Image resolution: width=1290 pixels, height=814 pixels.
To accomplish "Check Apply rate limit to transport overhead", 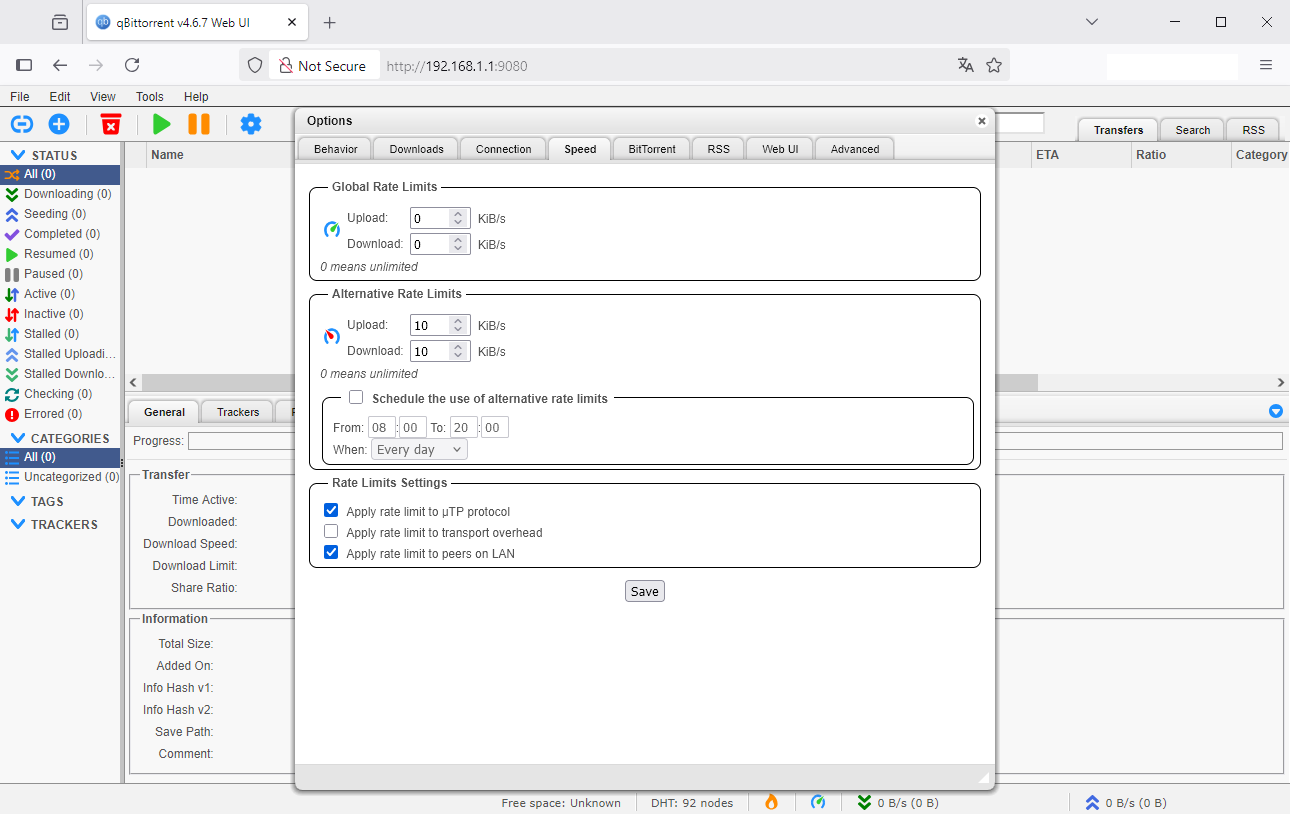I will 331,532.
